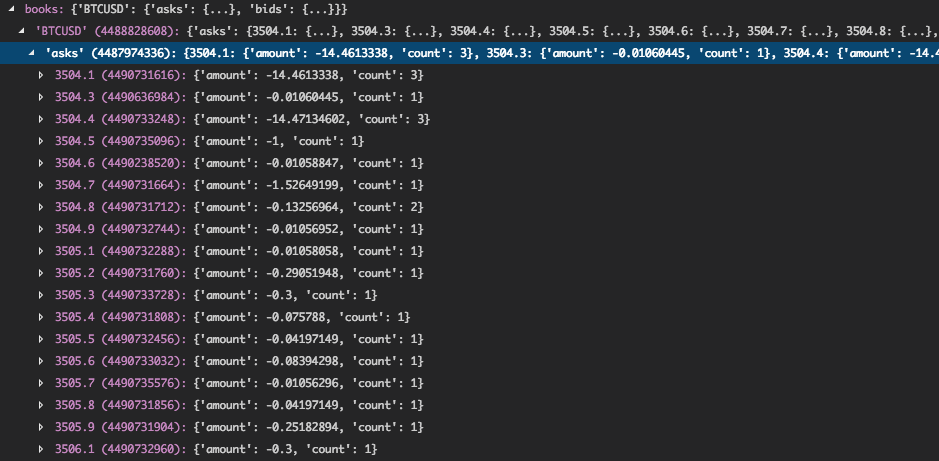This screenshot has height=461, width=939.
Task: Select the highlighted 'asks' (4487974336) row label
Action: point(113,53)
